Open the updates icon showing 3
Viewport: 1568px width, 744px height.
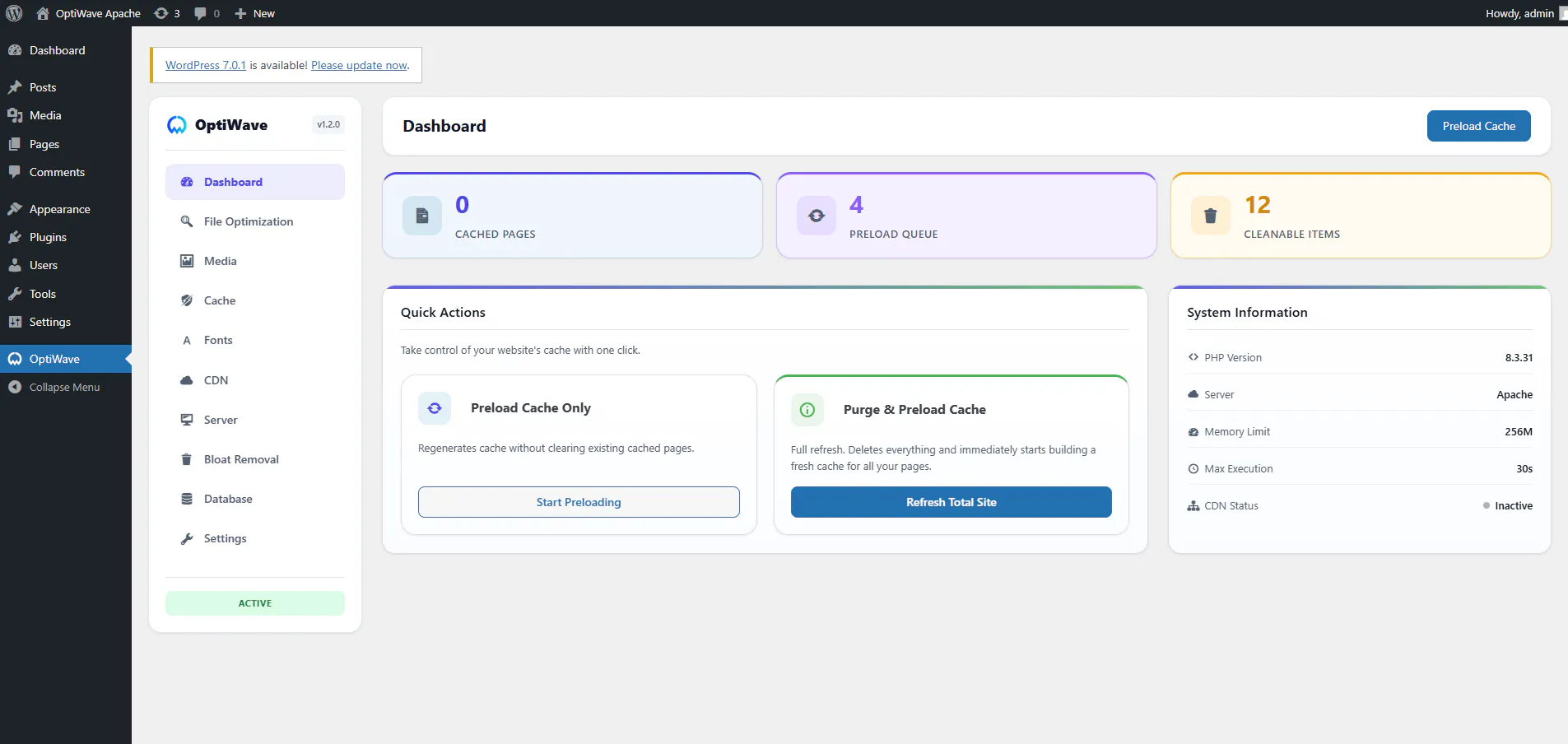[167, 13]
